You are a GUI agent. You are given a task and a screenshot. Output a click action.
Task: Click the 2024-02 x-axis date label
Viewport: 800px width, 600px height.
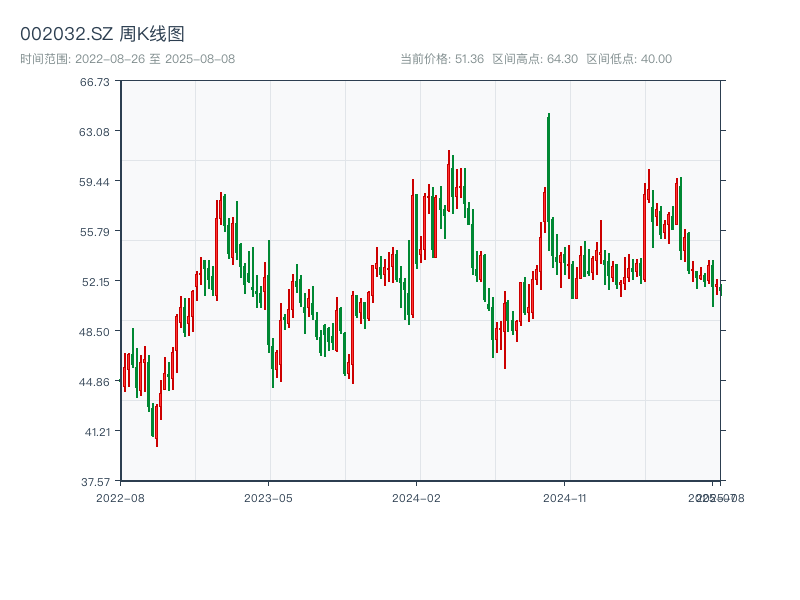coord(416,497)
